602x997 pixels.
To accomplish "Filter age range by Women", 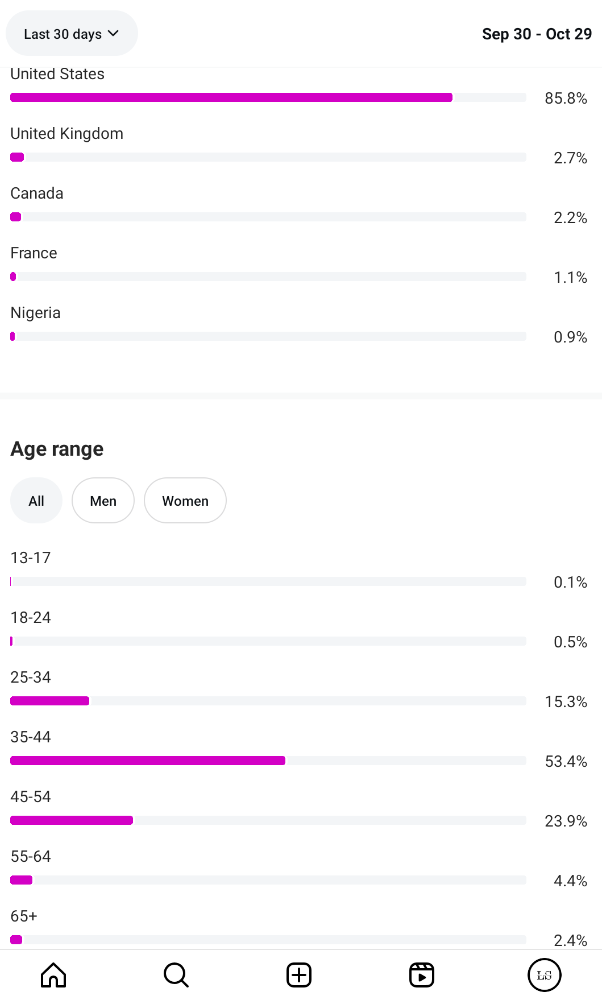I will 185,501.
